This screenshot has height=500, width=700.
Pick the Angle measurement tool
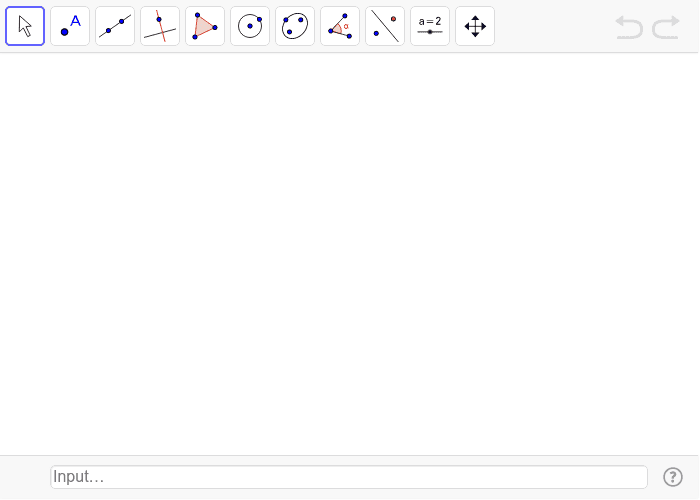(x=340, y=26)
